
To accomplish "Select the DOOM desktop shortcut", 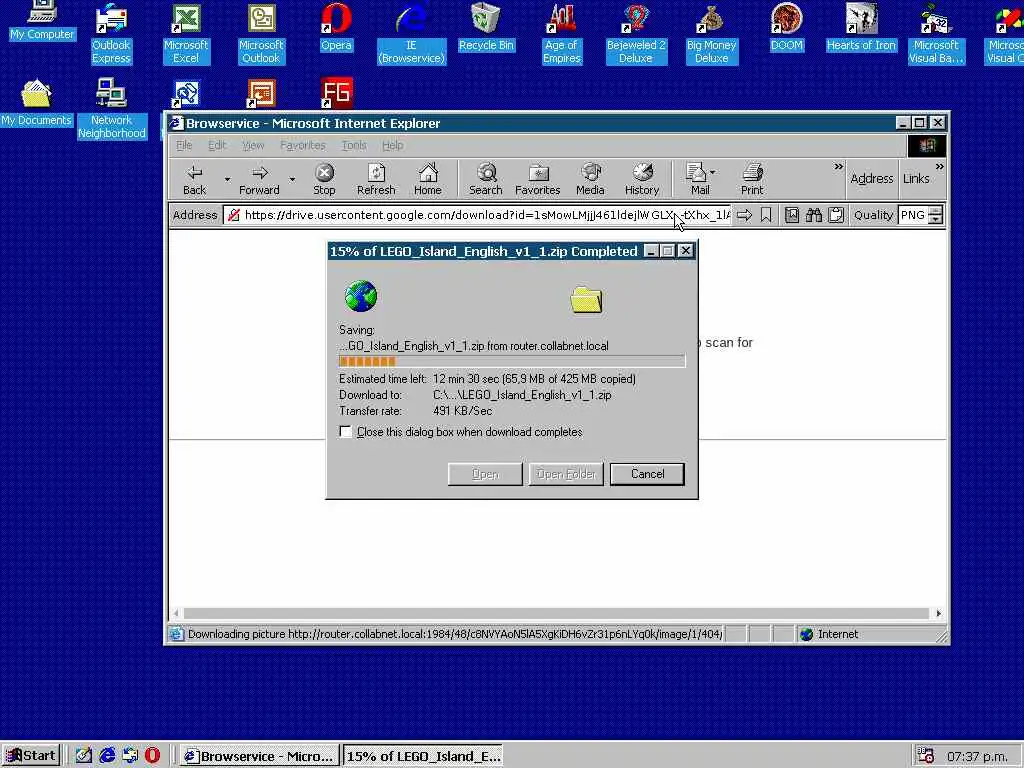I will [786, 27].
